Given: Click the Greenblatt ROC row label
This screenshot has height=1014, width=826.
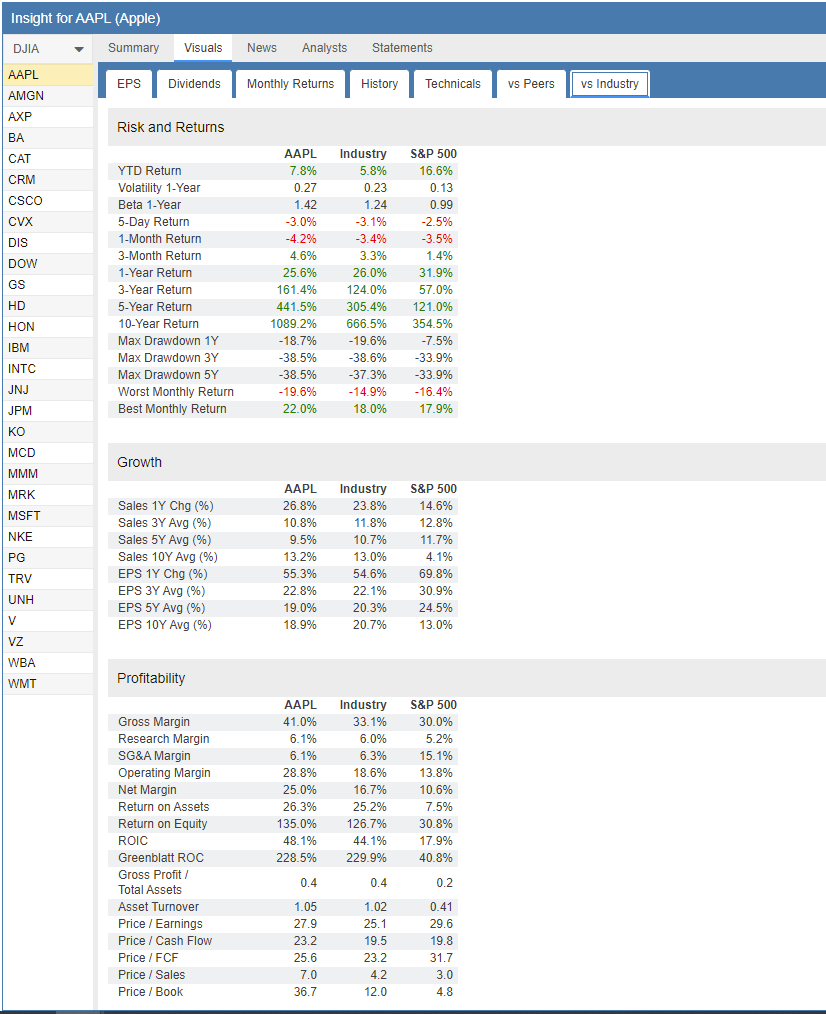Looking at the screenshot, I should pyautogui.click(x=161, y=858).
